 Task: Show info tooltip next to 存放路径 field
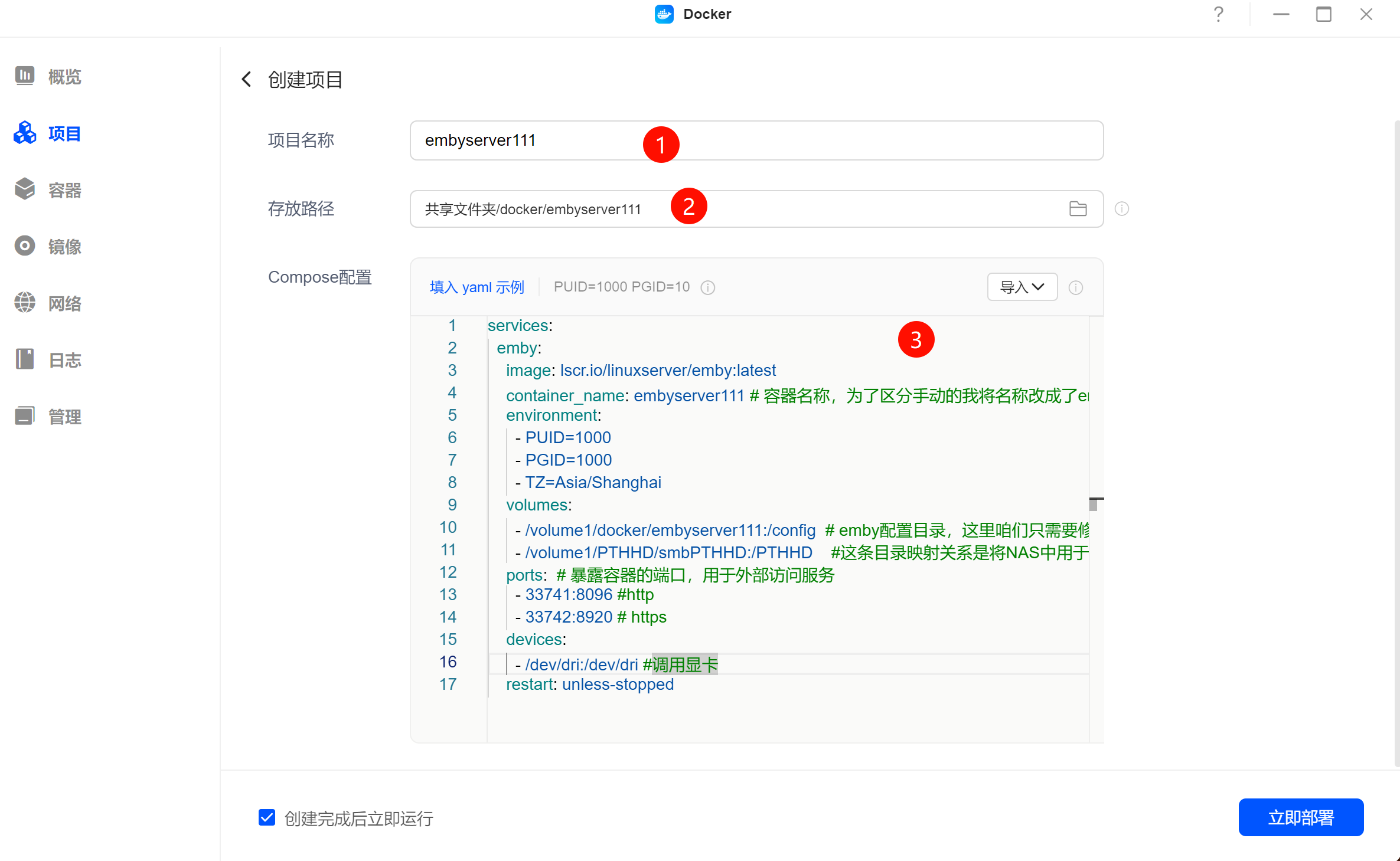click(x=1122, y=209)
